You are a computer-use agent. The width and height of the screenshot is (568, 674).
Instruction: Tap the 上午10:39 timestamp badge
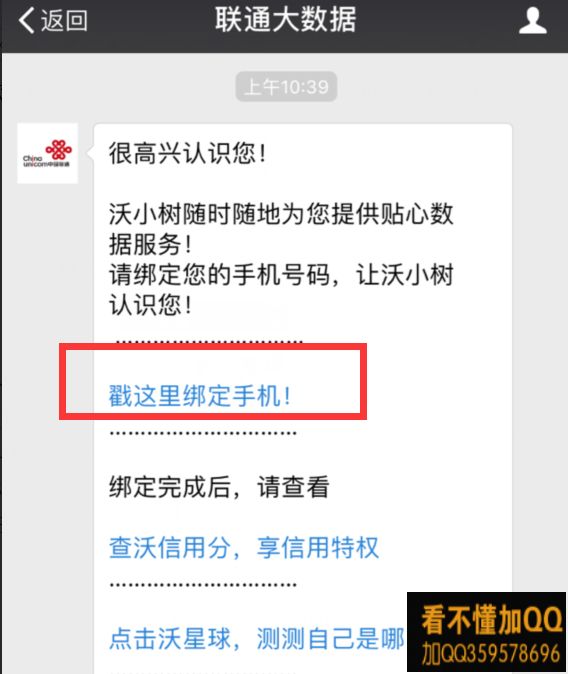pos(286,87)
